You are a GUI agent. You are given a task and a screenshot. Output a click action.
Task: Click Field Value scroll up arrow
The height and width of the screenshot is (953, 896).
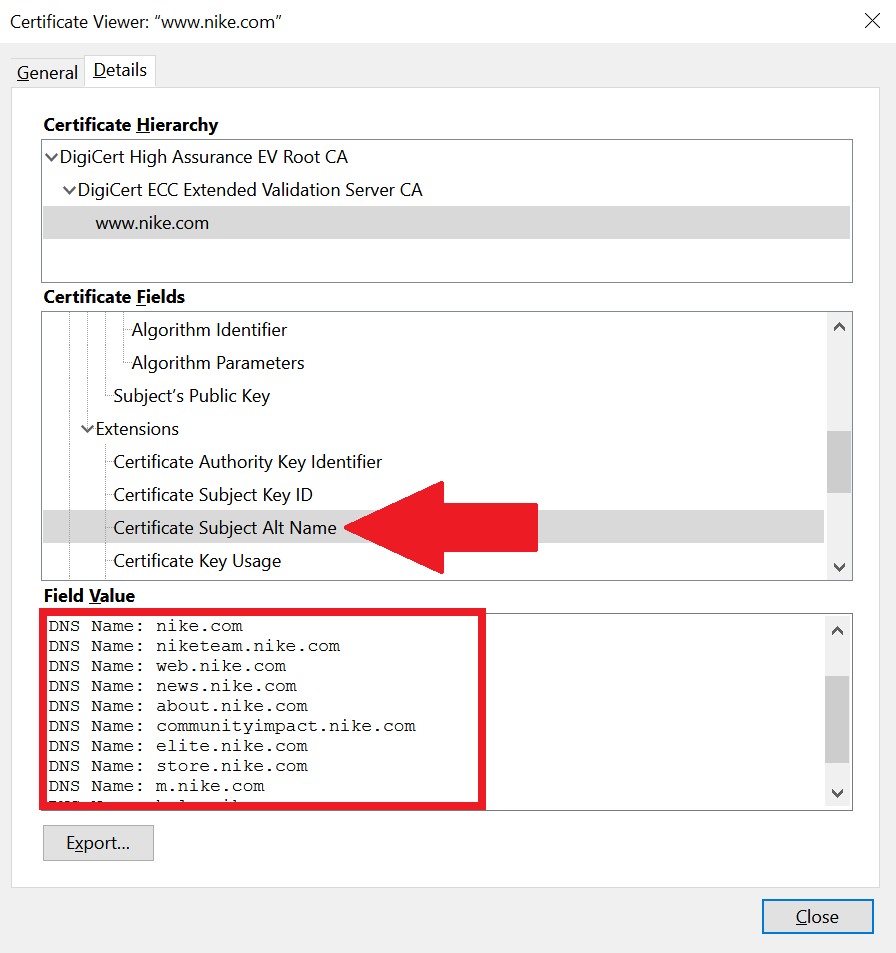point(837,630)
